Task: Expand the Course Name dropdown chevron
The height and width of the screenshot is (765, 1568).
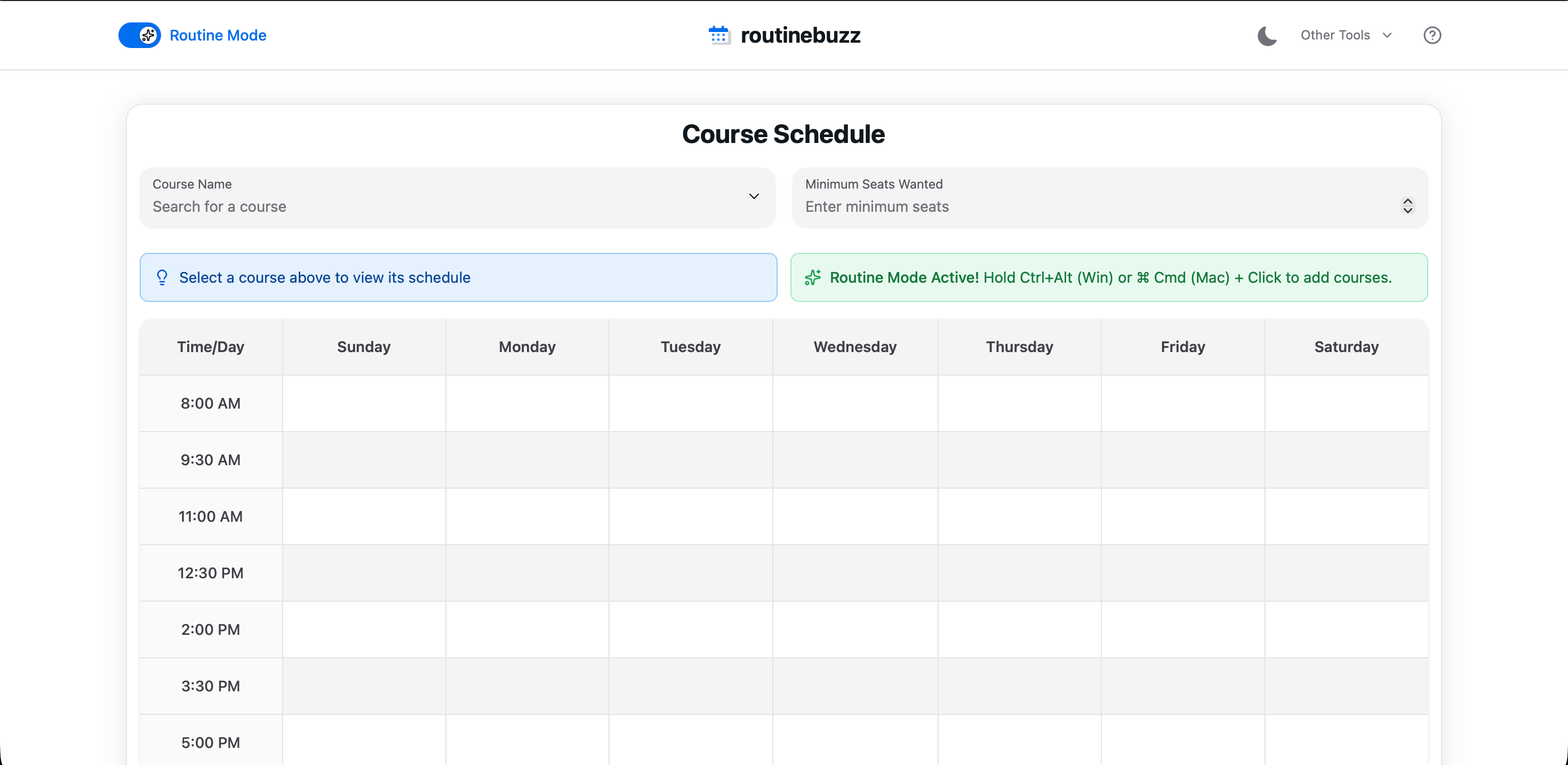Action: tap(754, 196)
